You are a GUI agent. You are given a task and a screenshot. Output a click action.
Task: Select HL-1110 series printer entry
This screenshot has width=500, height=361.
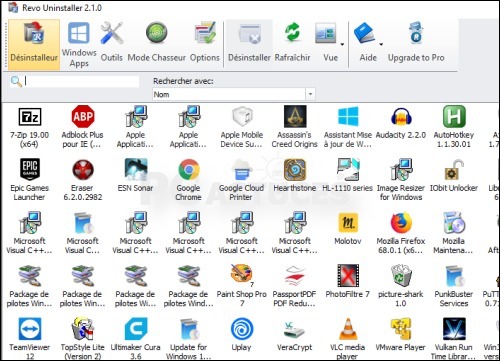348,176
